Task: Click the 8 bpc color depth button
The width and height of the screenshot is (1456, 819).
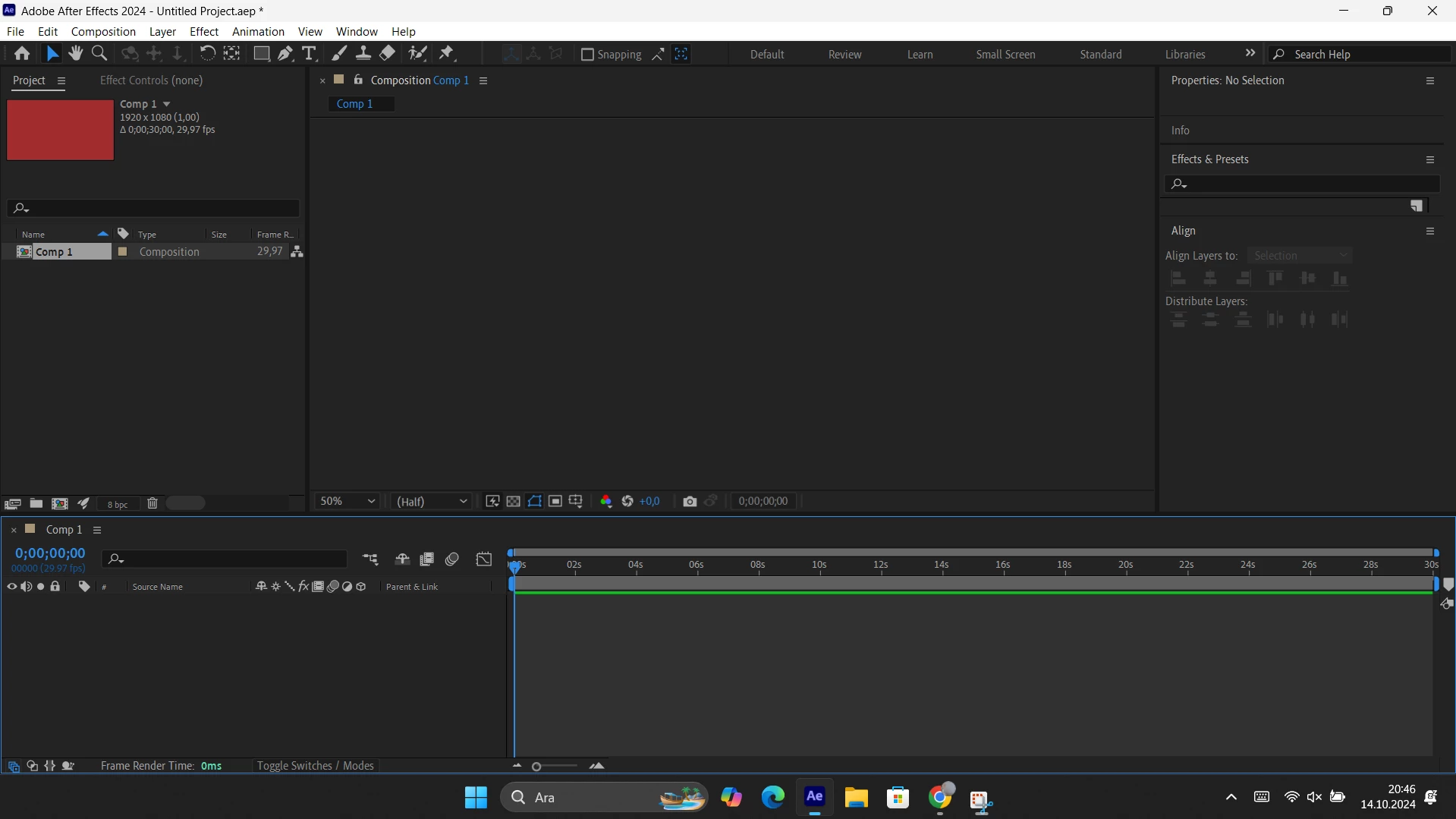Action: coord(118,504)
